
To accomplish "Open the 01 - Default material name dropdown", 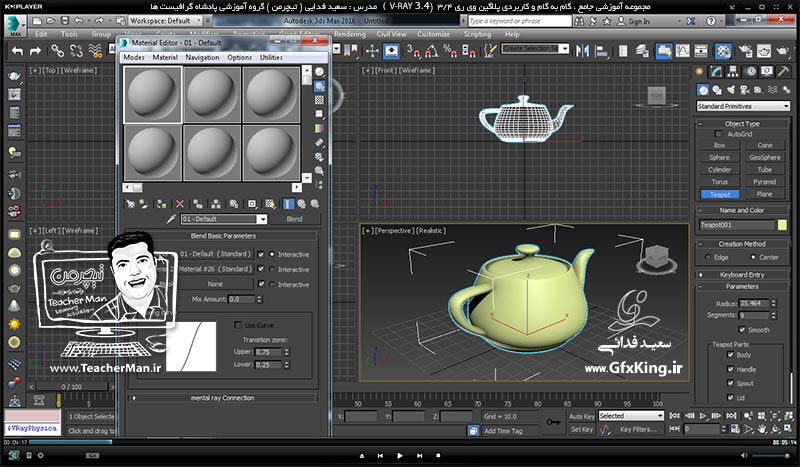I will [224, 219].
